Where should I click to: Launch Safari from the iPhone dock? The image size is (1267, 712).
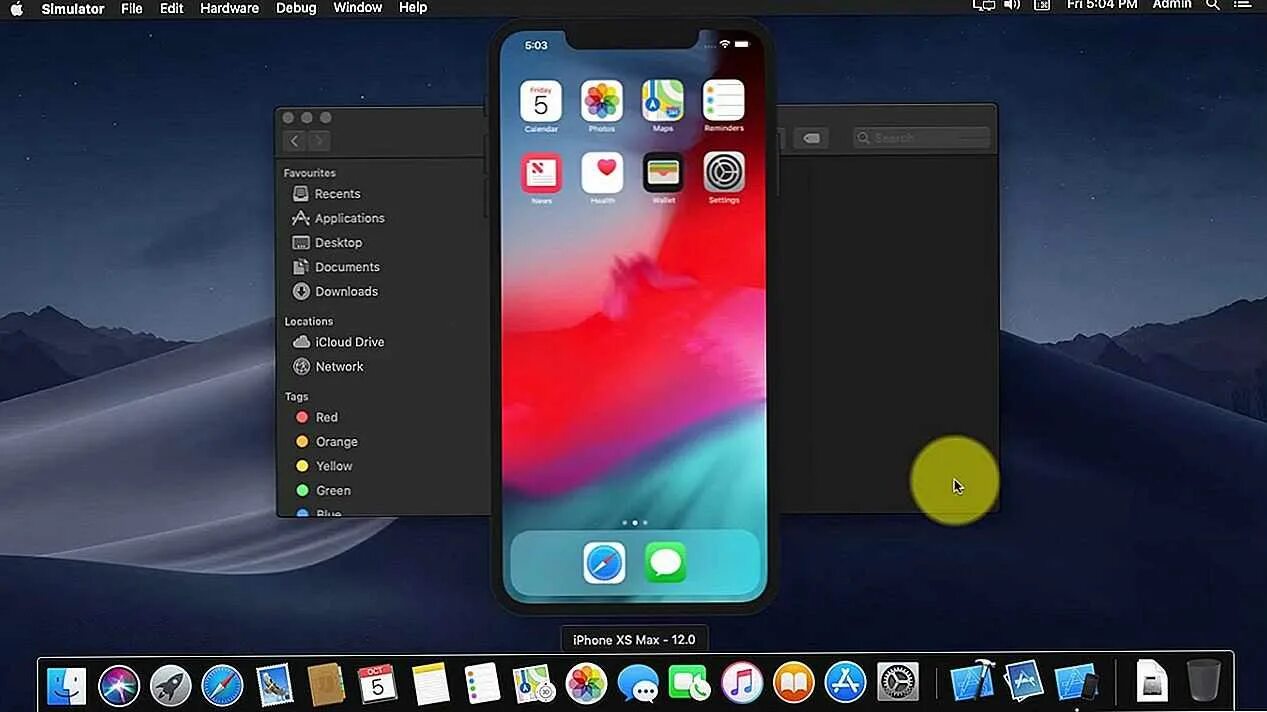pyautogui.click(x=604, y=563)
